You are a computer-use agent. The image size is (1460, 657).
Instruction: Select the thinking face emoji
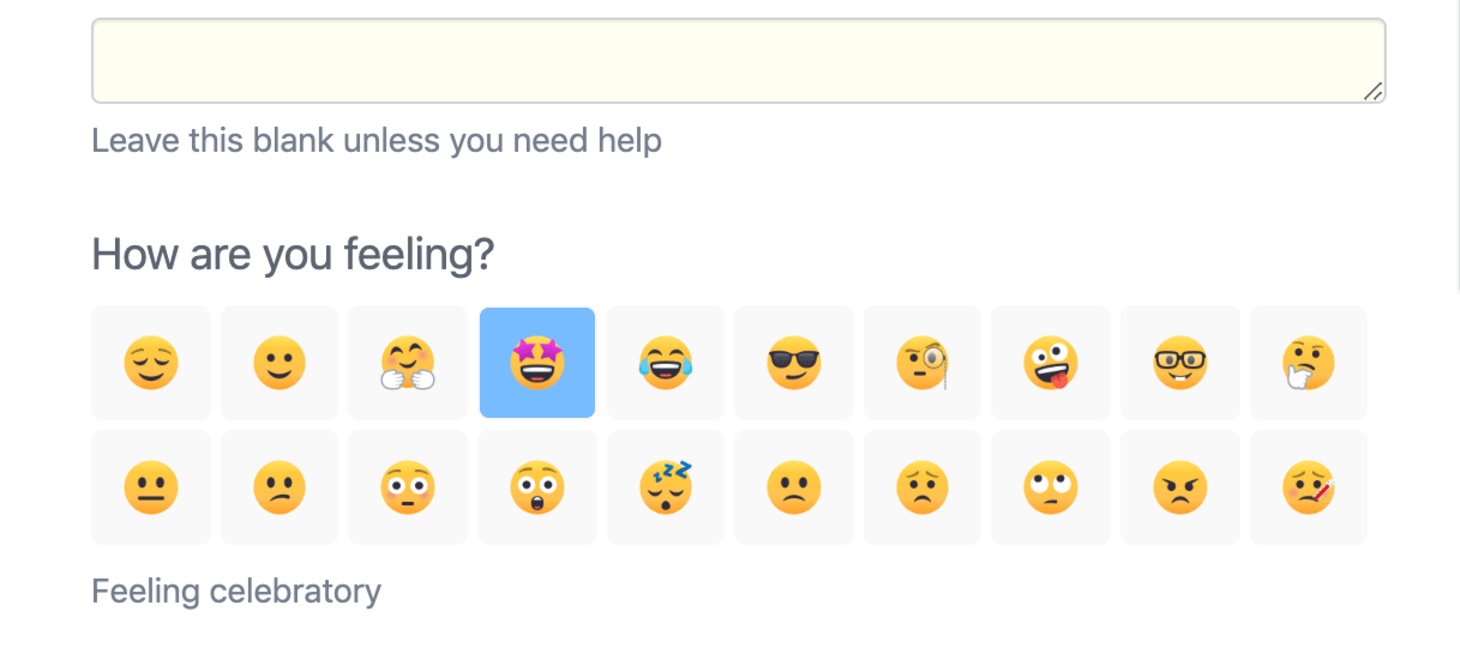[1308, 362]
